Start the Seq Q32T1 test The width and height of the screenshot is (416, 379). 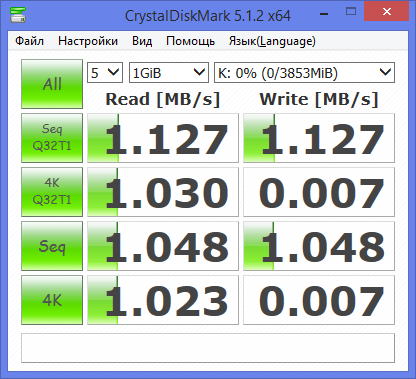[x=52, y=138]
